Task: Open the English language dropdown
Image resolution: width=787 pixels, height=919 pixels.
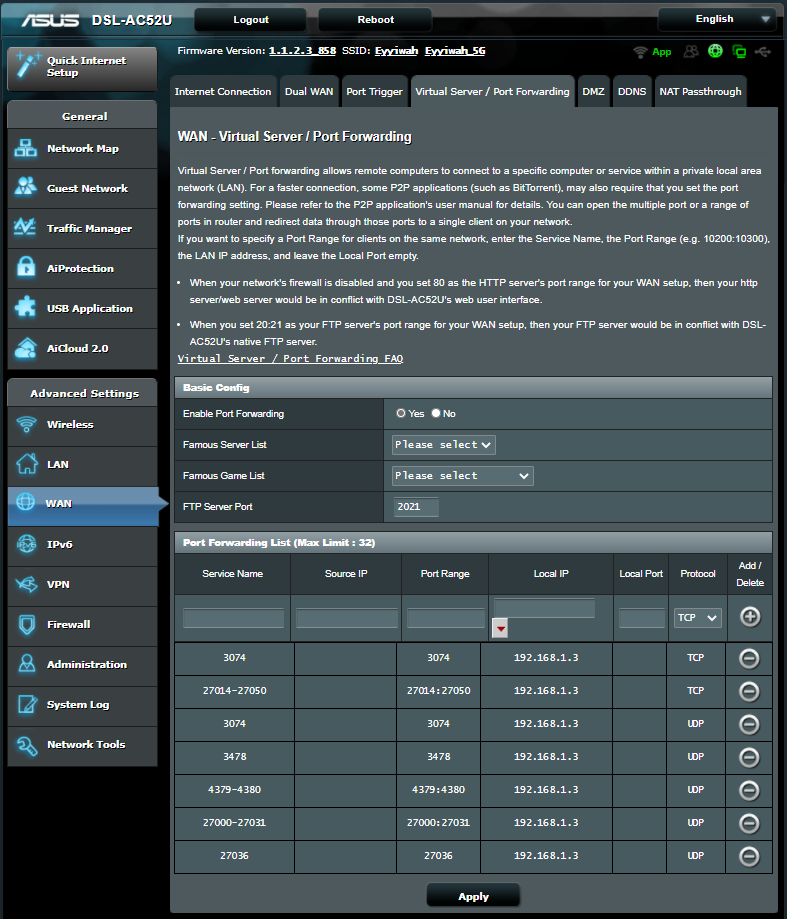Action: [x=718, y=19]
